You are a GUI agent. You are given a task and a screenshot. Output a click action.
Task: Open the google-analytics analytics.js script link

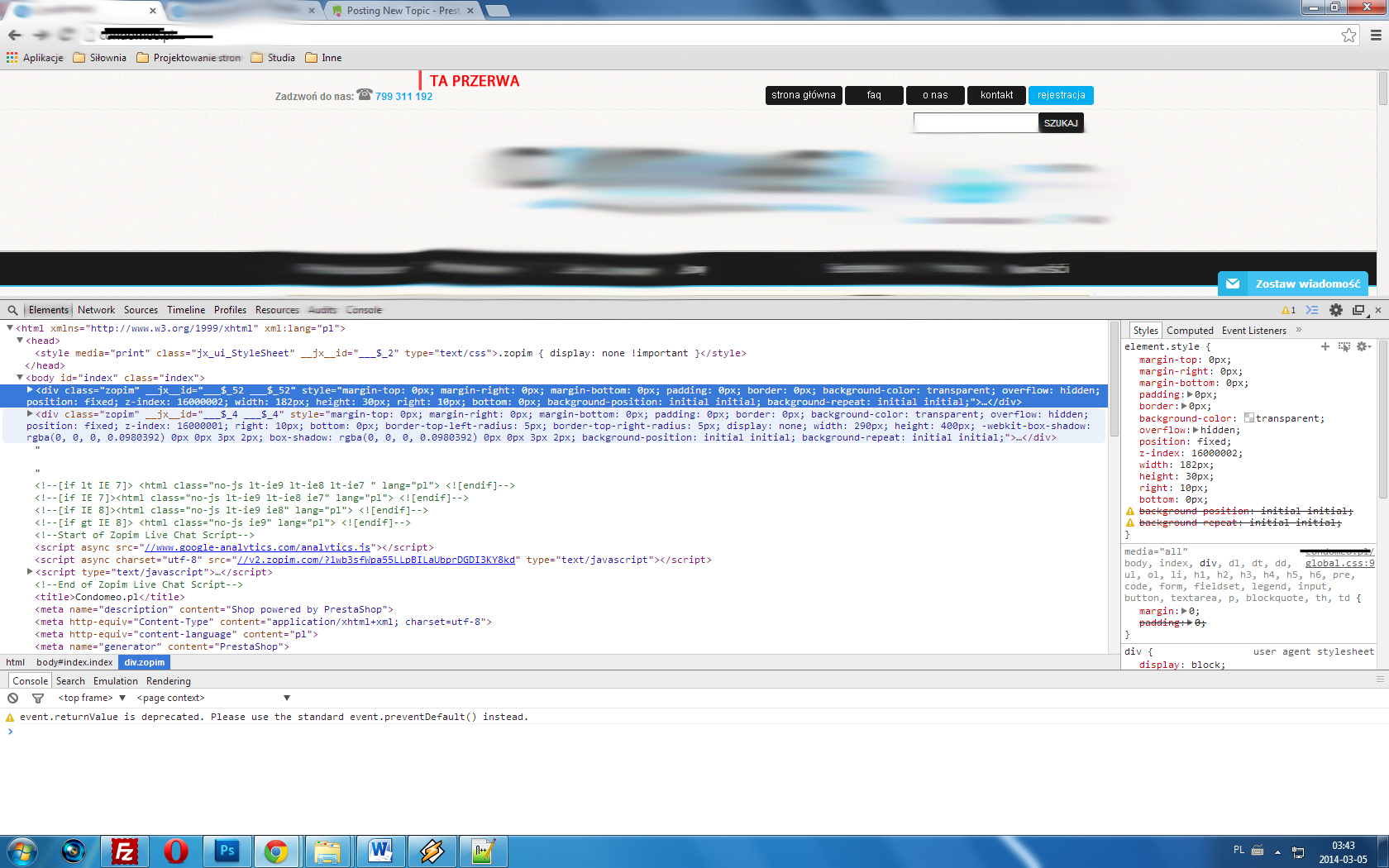(258, 547)
